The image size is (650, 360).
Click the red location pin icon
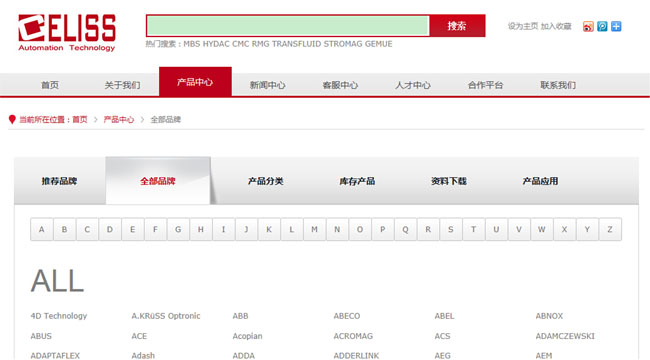(12, 119)
